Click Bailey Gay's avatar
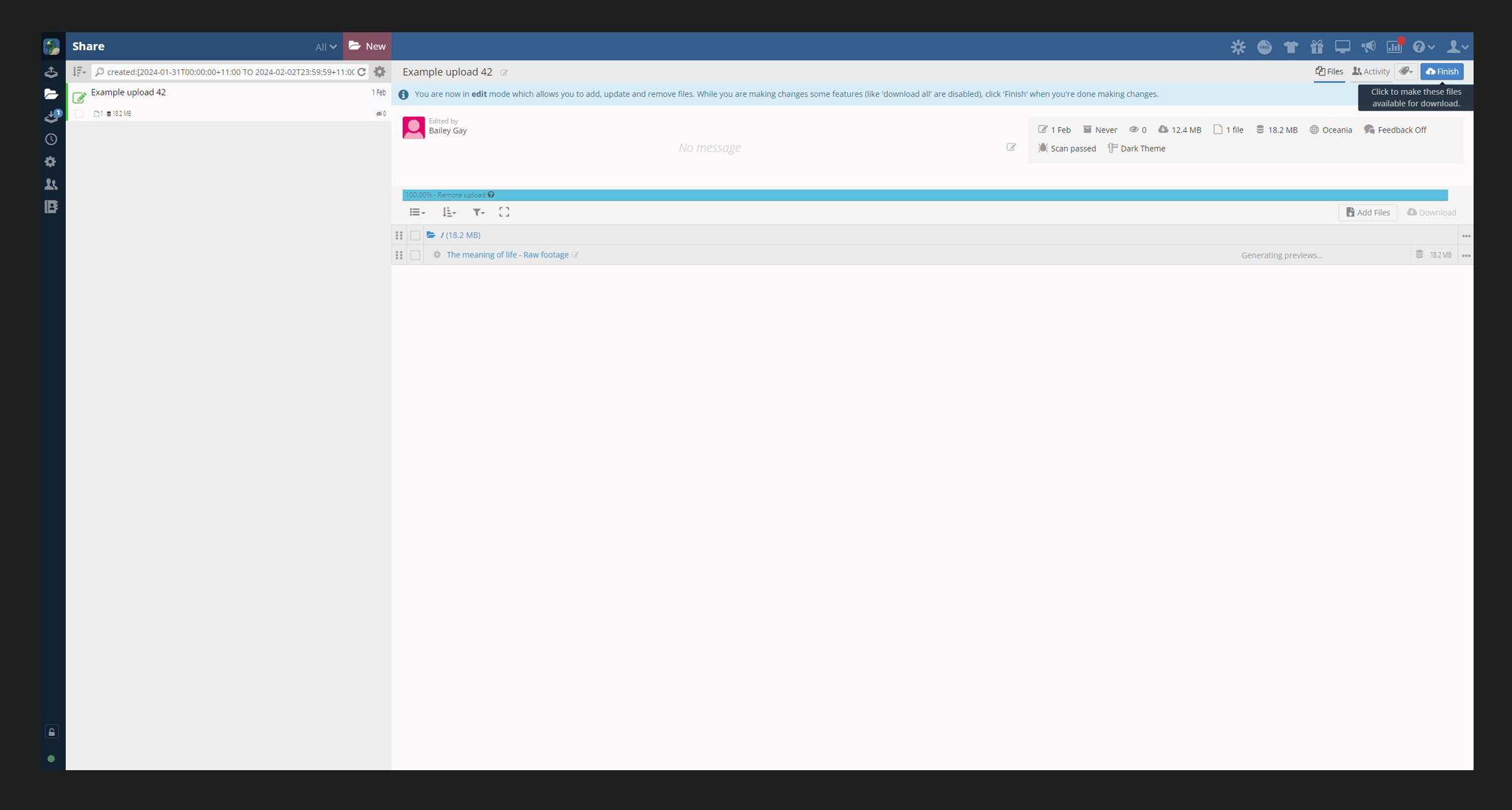1512x810 pixels. 414,128
